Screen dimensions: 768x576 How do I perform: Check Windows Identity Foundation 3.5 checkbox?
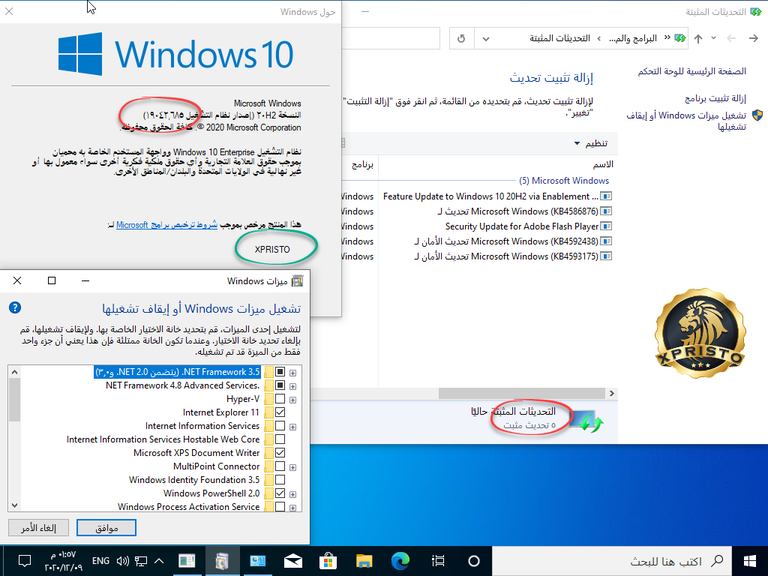(280, 480)
